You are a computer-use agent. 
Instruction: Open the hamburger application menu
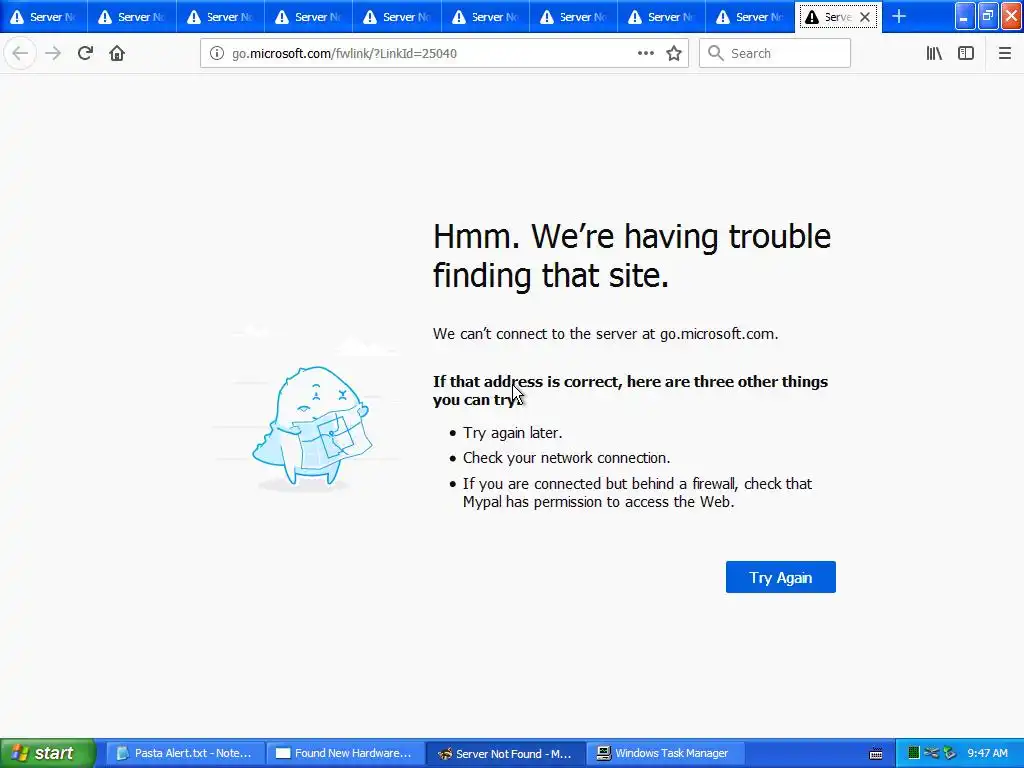1005,54
